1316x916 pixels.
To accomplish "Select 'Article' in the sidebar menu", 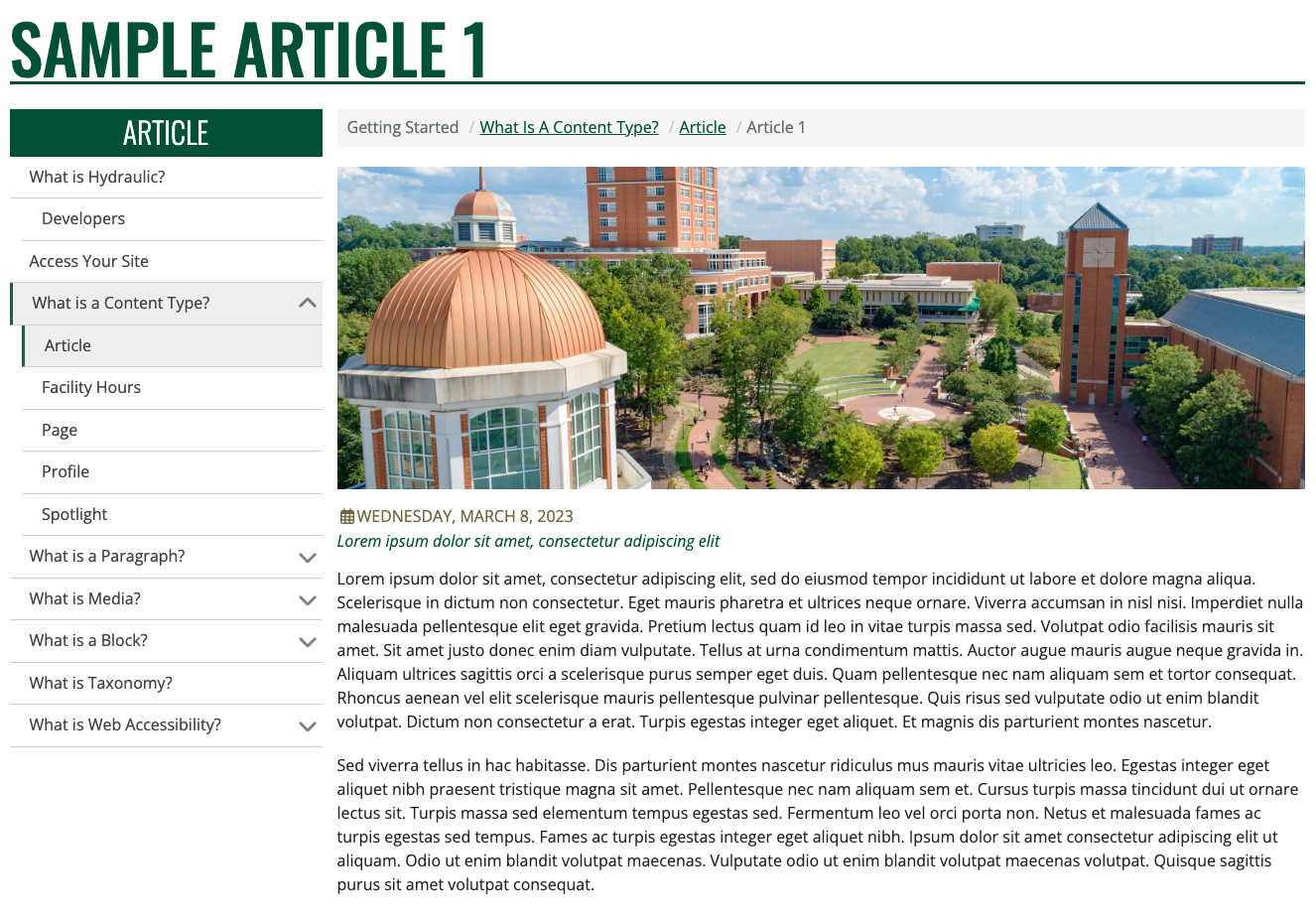I will [67, 345].
